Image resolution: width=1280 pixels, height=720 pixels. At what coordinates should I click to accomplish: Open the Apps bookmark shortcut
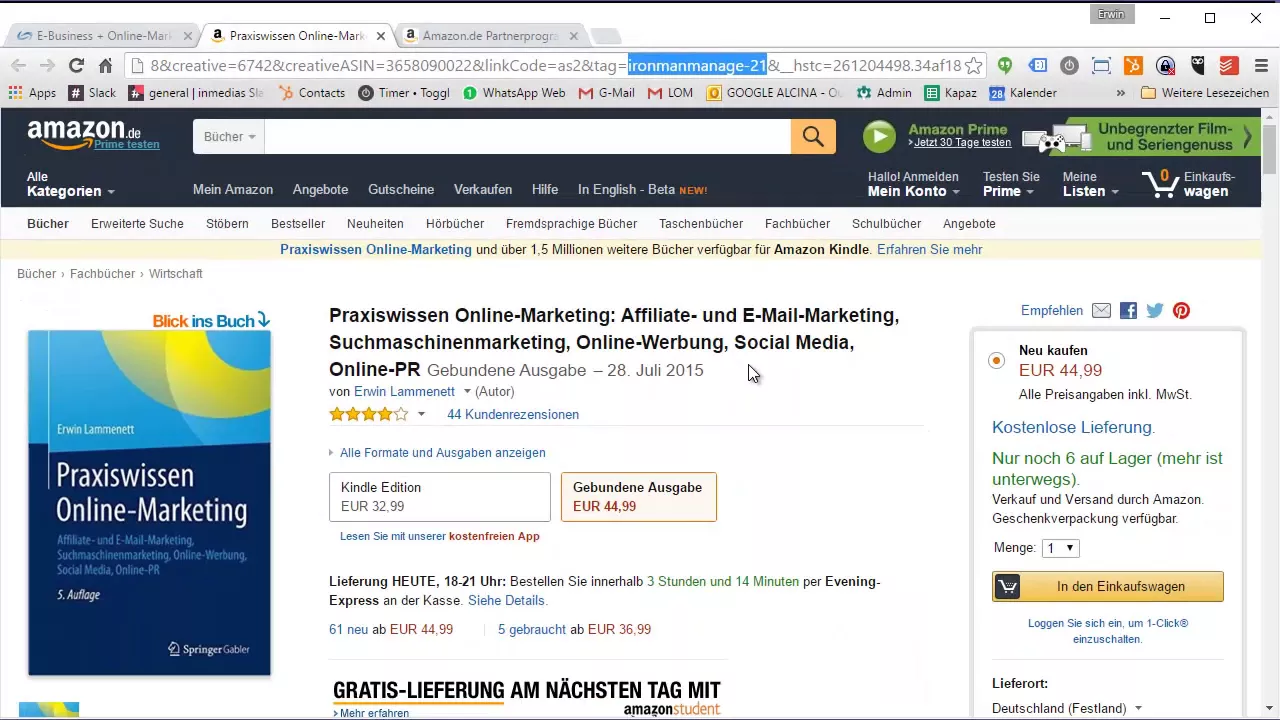(32, 93)
